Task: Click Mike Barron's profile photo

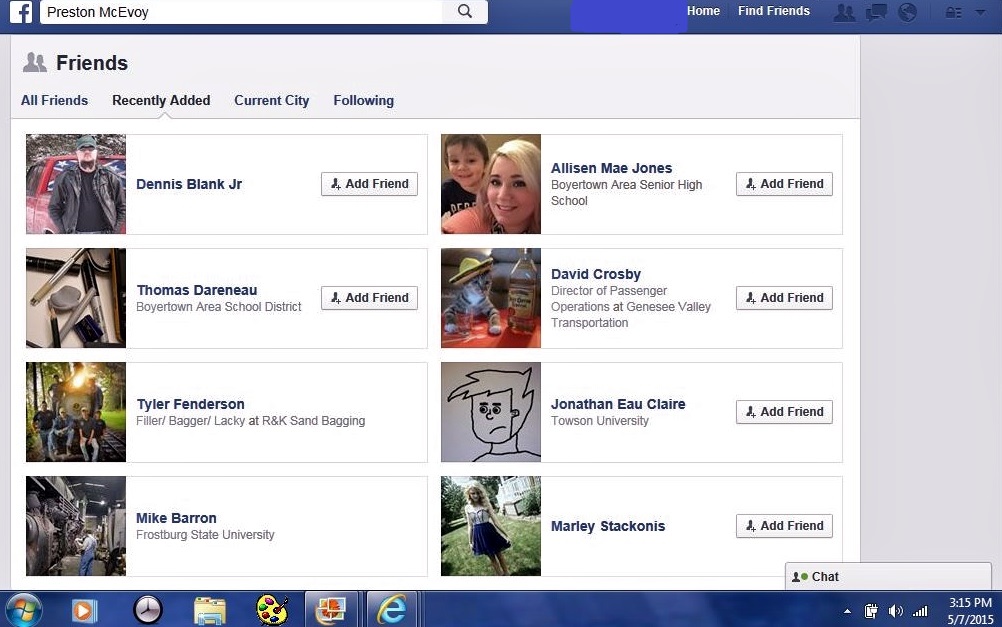Action: tap(76, 526)
